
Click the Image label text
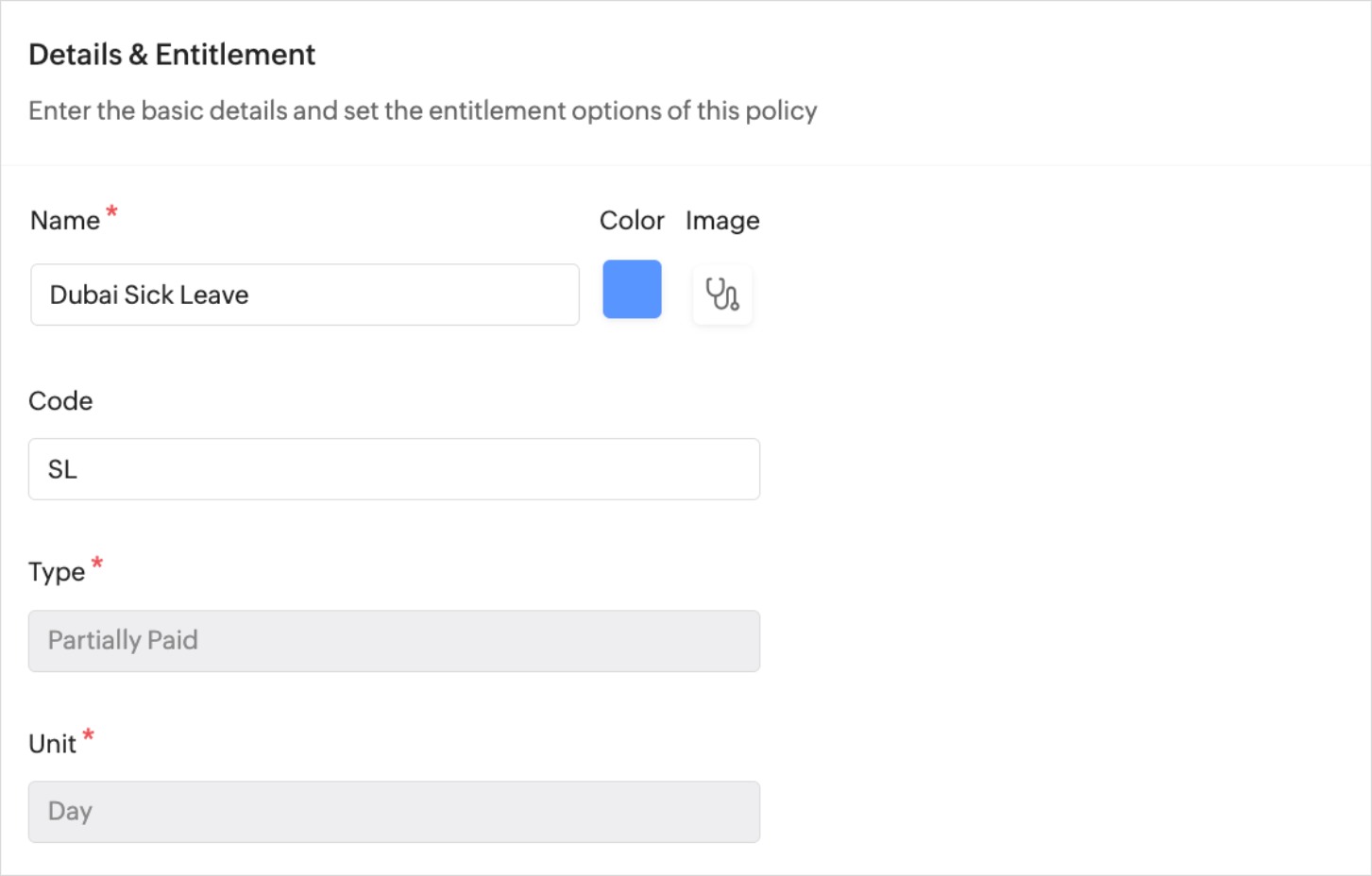[x=722, y=221]
